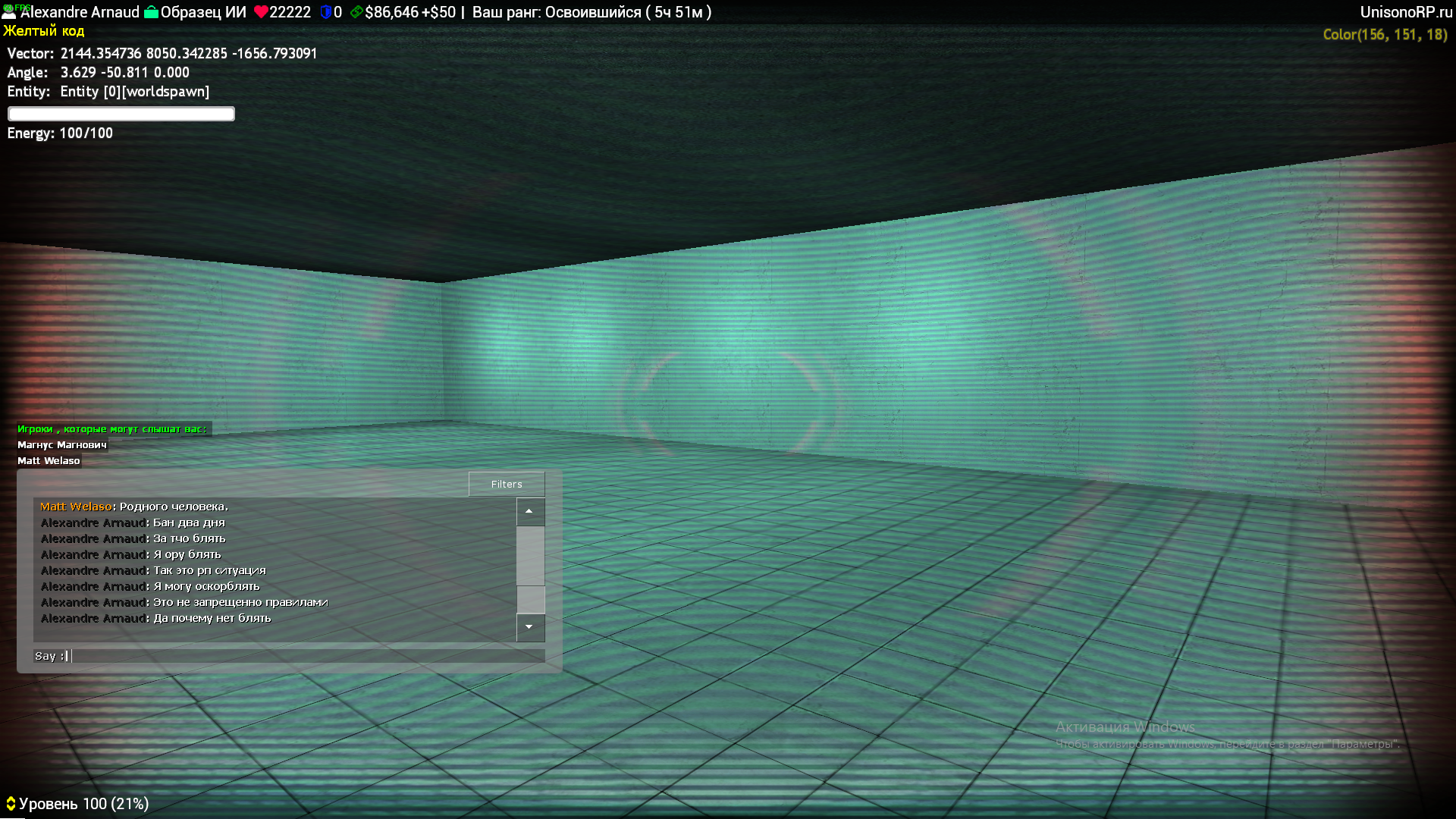Click the player avatar icon beside Alexandre Arnaud
The height and width of the screenshot is (819, 1456).
pos(8,14)
